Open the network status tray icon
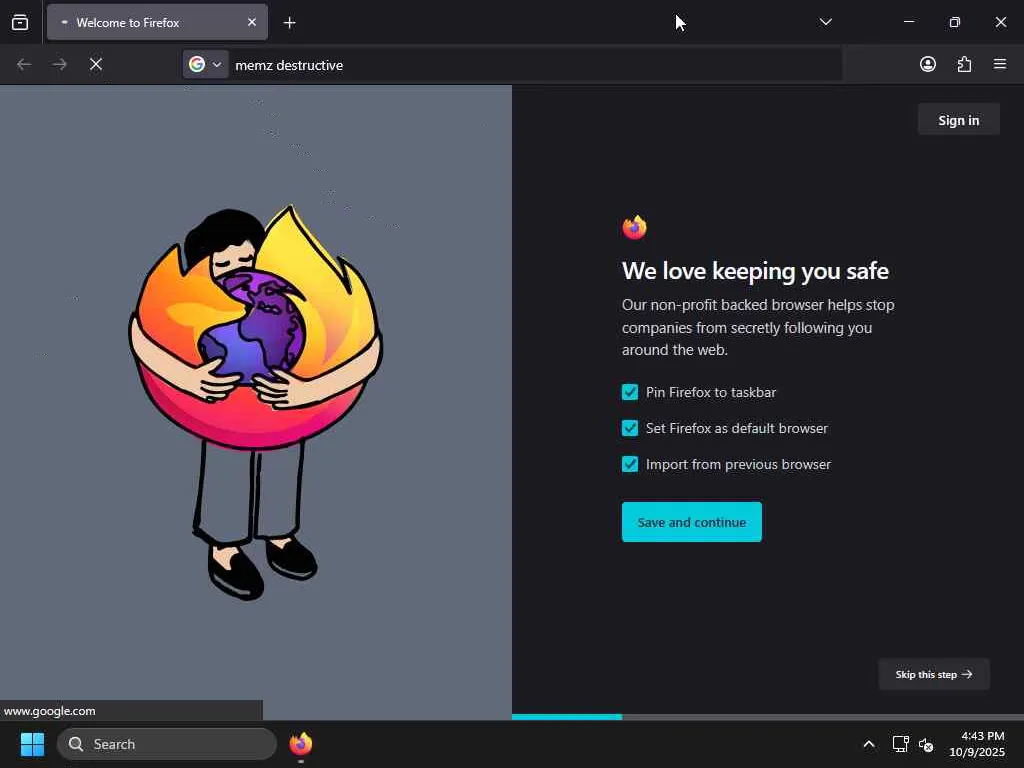 tap(901, 744)
